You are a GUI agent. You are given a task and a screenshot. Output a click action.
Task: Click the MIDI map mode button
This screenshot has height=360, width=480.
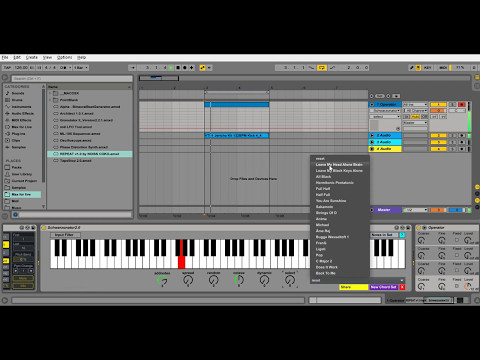[x=443, y=68]
